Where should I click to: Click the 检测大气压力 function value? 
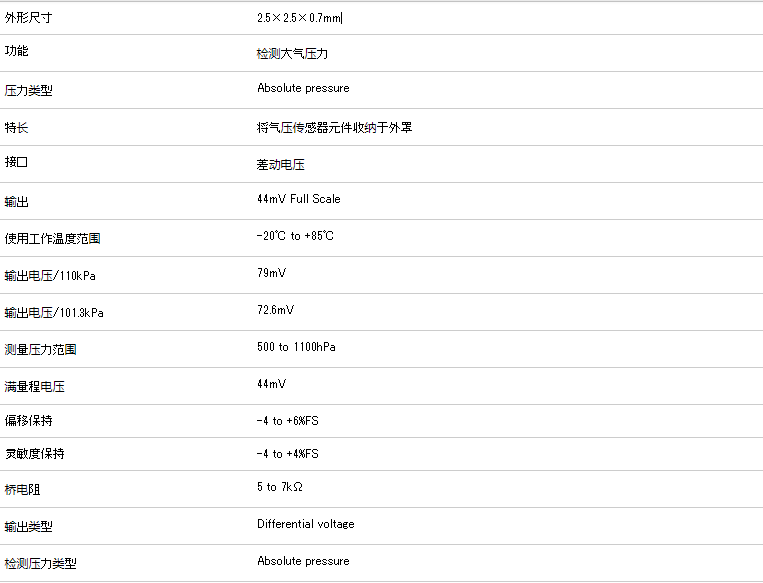(292, 53)
